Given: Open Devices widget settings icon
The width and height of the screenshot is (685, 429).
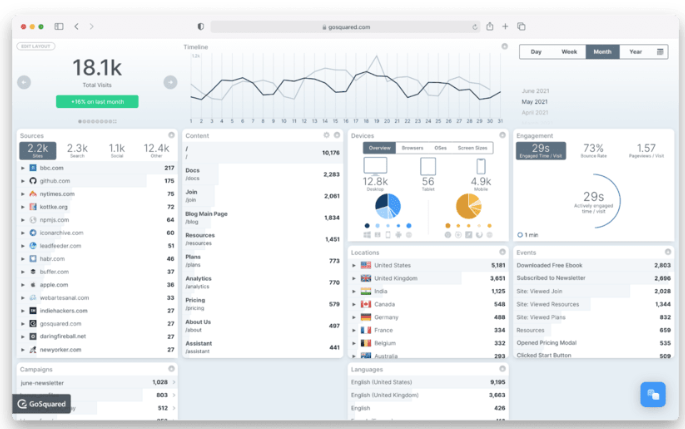Looking at the screenshot, I should (x=502, y=135).
